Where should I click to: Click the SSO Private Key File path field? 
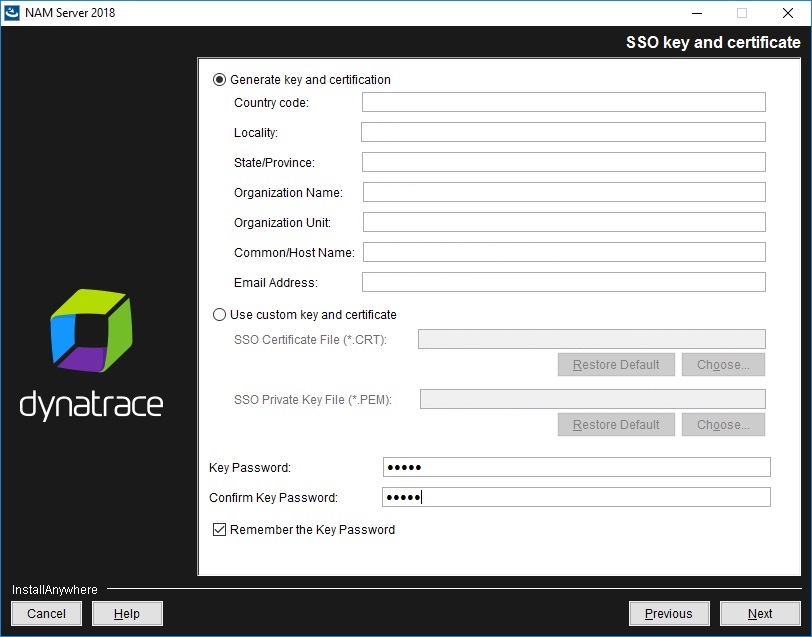click(592, 399)
